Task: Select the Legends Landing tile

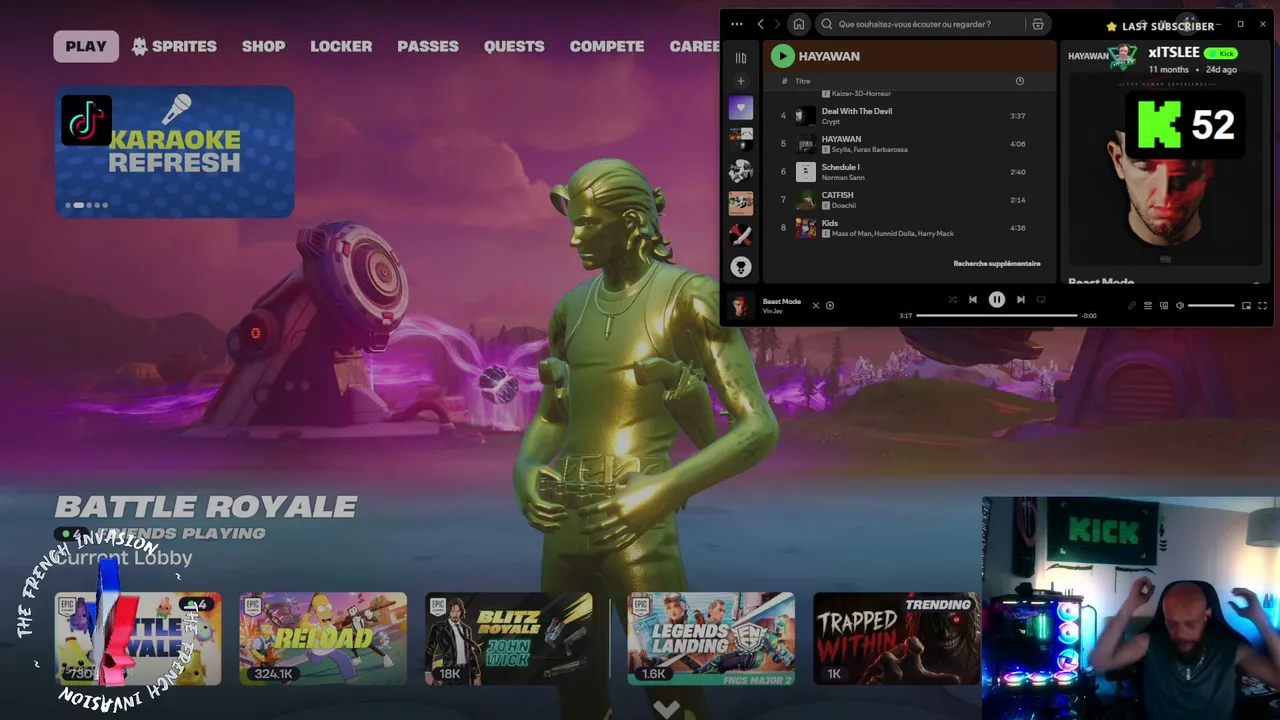Action: [711, 639]
